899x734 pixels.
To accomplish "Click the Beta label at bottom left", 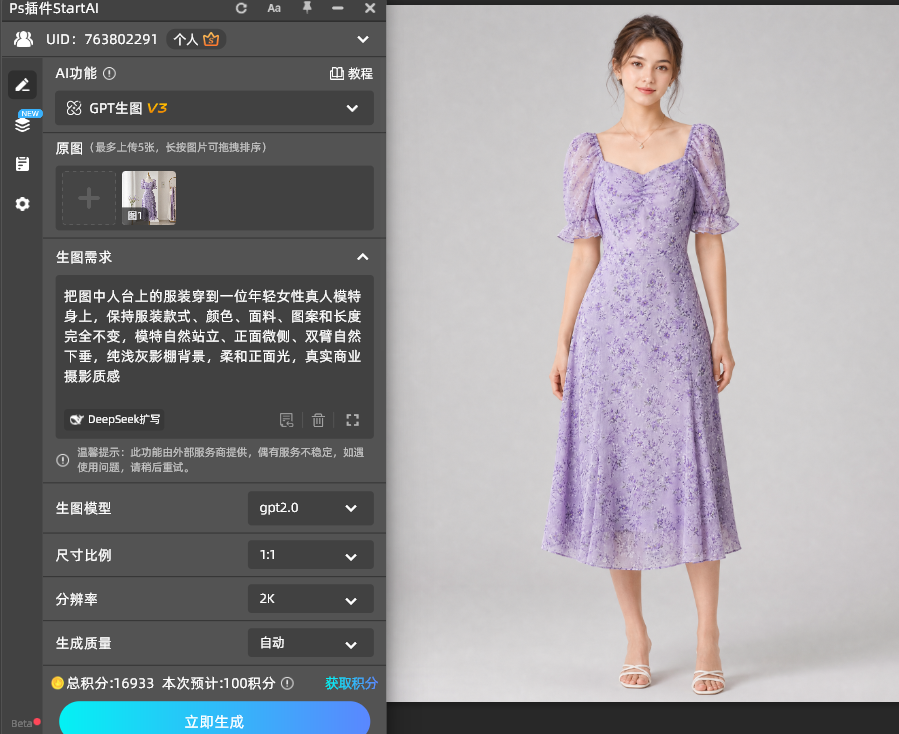I will [22, 723].
